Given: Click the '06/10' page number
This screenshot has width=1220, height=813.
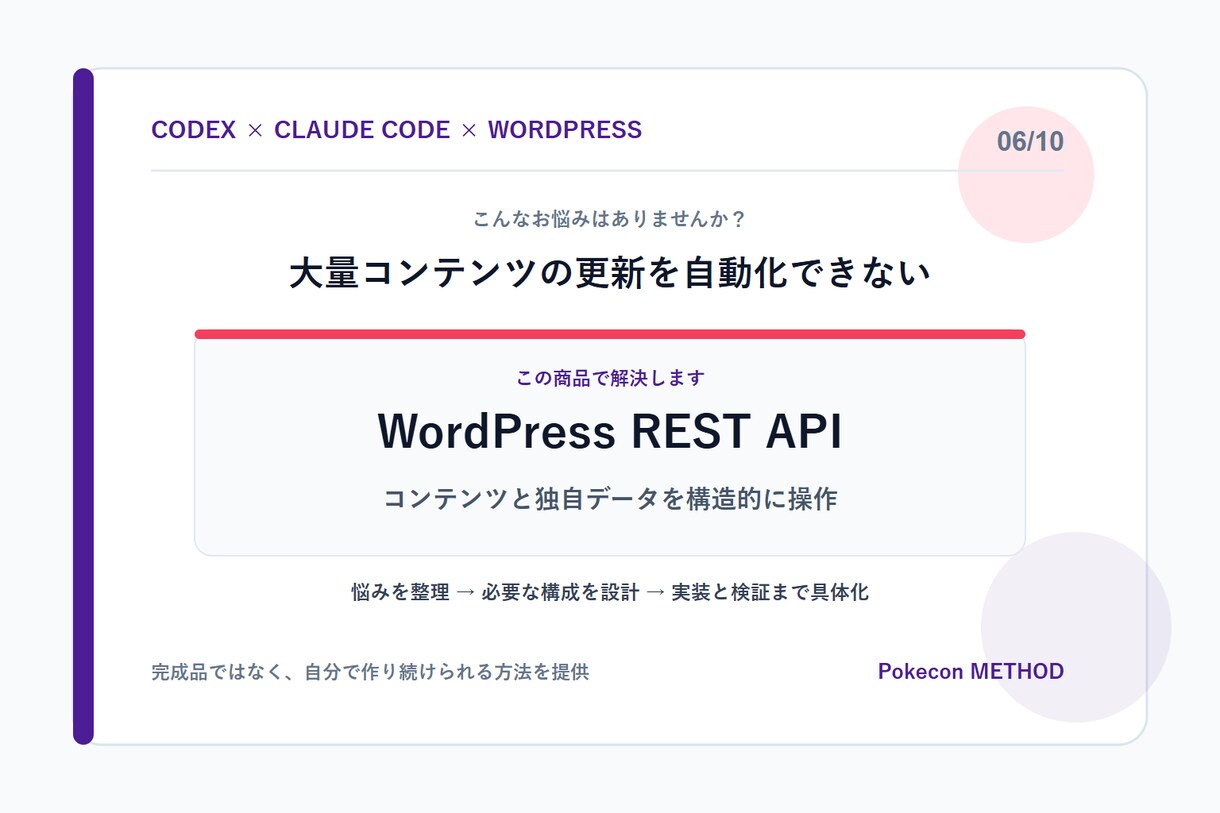Looking at the screenshot, I should coord(1030,142).
